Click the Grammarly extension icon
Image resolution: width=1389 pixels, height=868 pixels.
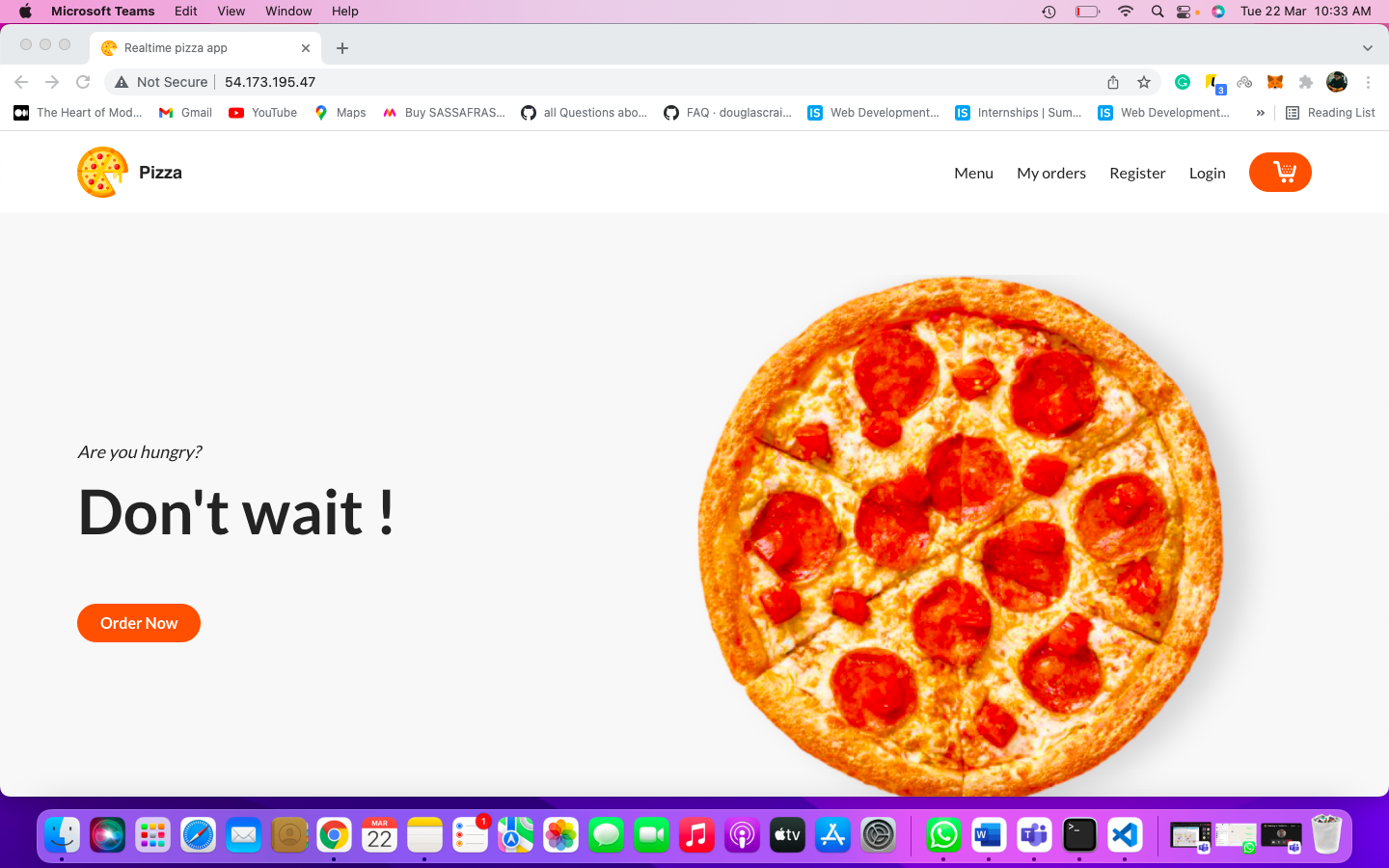[1183, 82]
